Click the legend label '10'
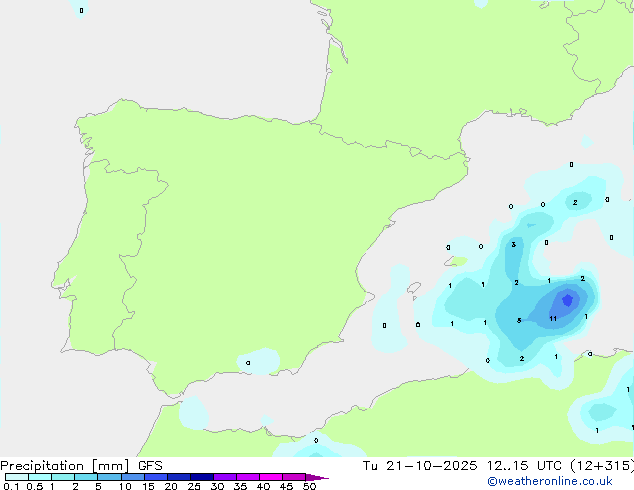 [x=125, y=486]
